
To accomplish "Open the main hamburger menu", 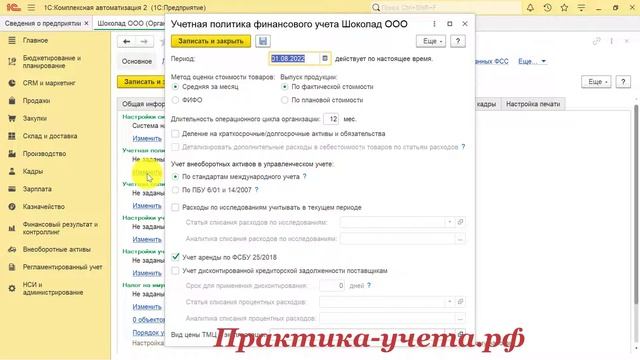I will point(31,7).
